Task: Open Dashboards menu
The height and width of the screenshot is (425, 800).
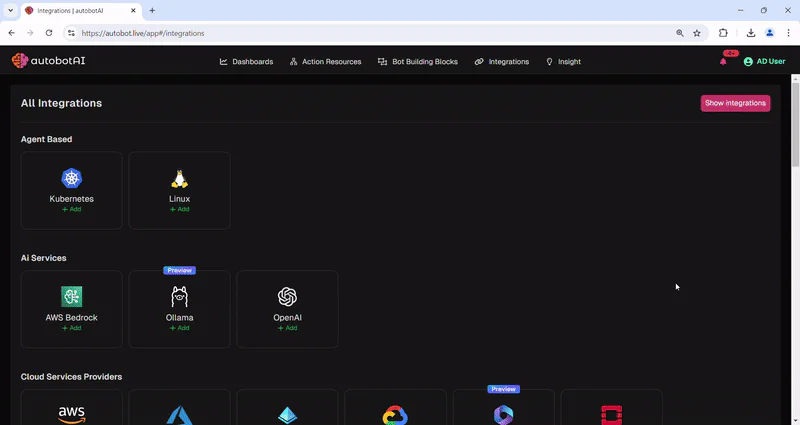Action: point(246,62)
